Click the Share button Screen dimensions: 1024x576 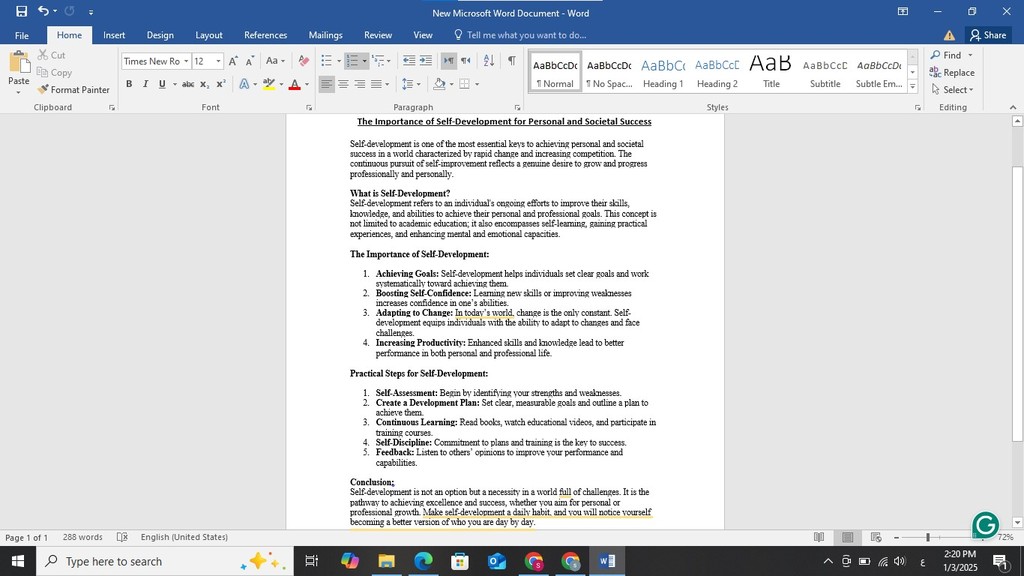click(988, 35)
